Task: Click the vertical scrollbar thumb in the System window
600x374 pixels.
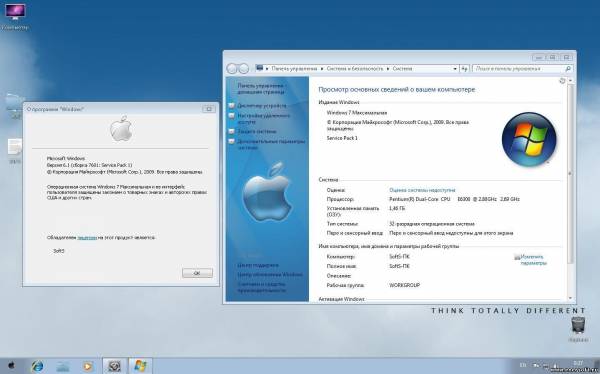Action: 570,174
